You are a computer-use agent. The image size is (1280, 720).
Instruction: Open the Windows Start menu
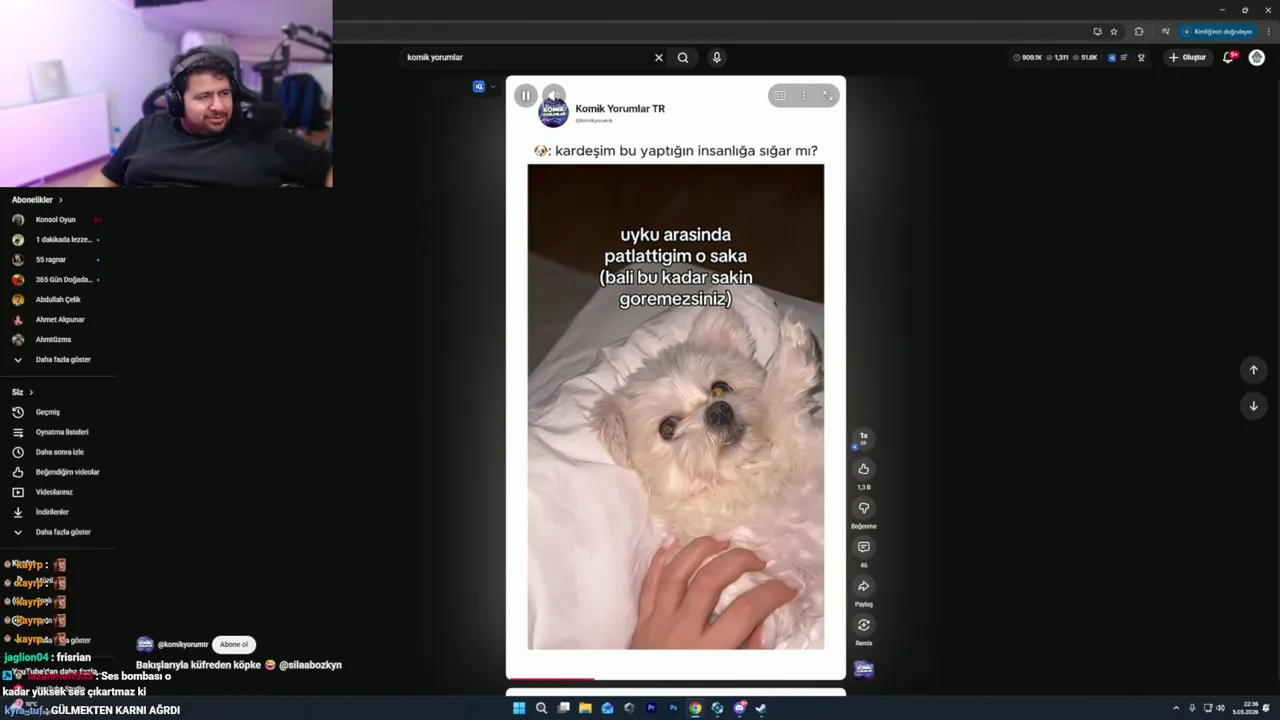tap(519, 708)
